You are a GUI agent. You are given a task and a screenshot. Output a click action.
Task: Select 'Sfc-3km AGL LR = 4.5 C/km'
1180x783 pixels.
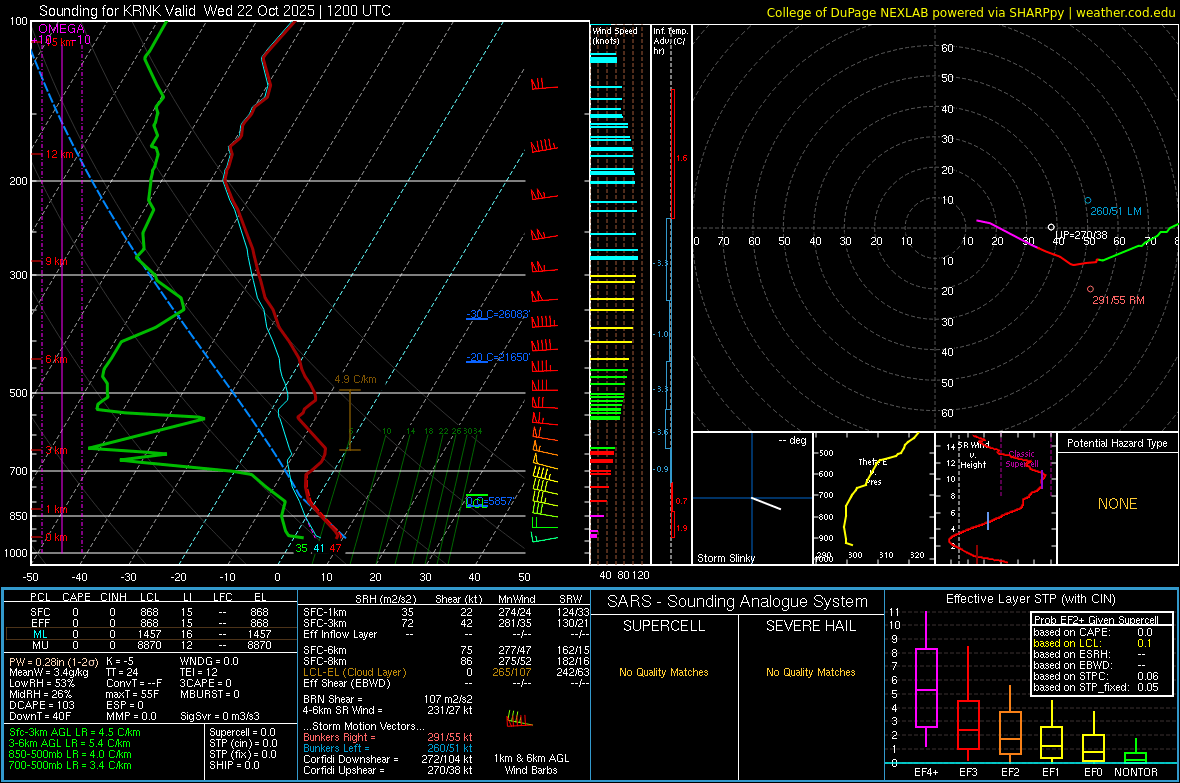[x=75, y=732]
